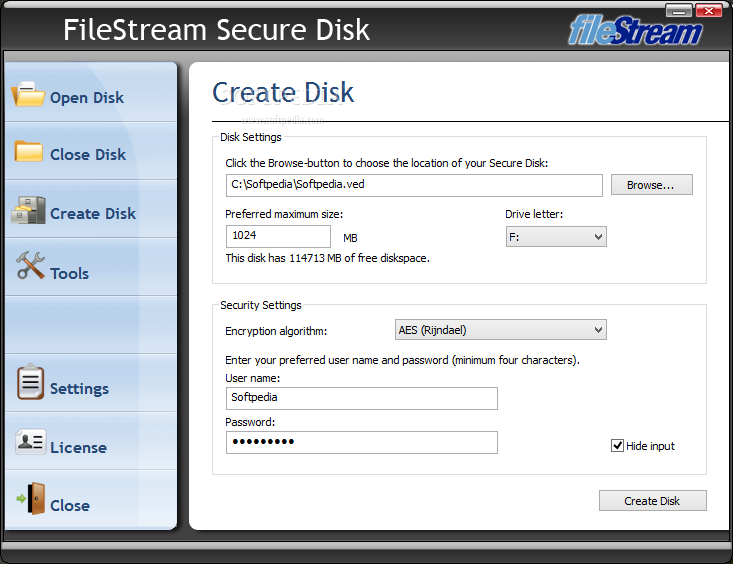Click the 'Security Settings' group label

point(261,305)
